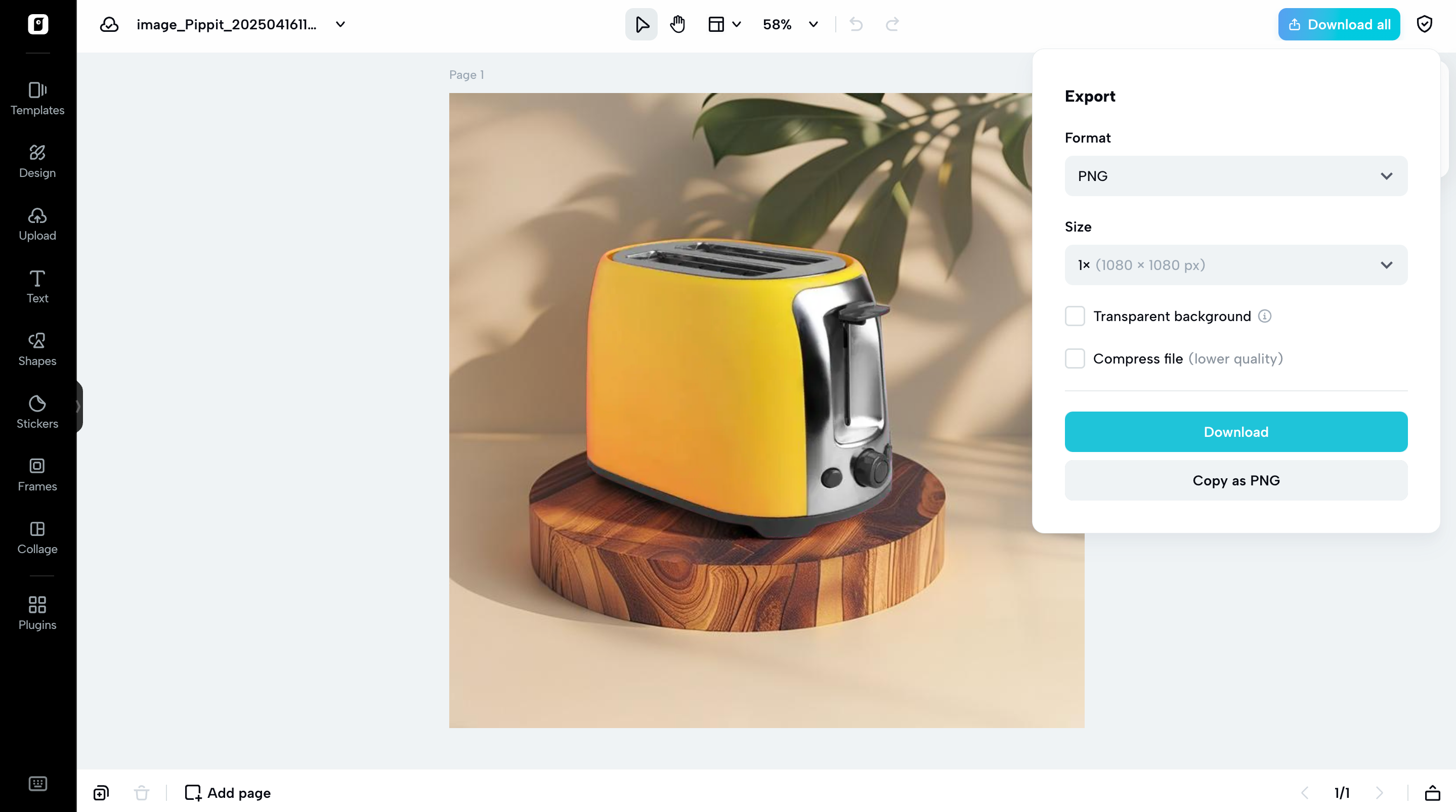
Task: Open the Stickers panel
Action: (x=37, y=412)
